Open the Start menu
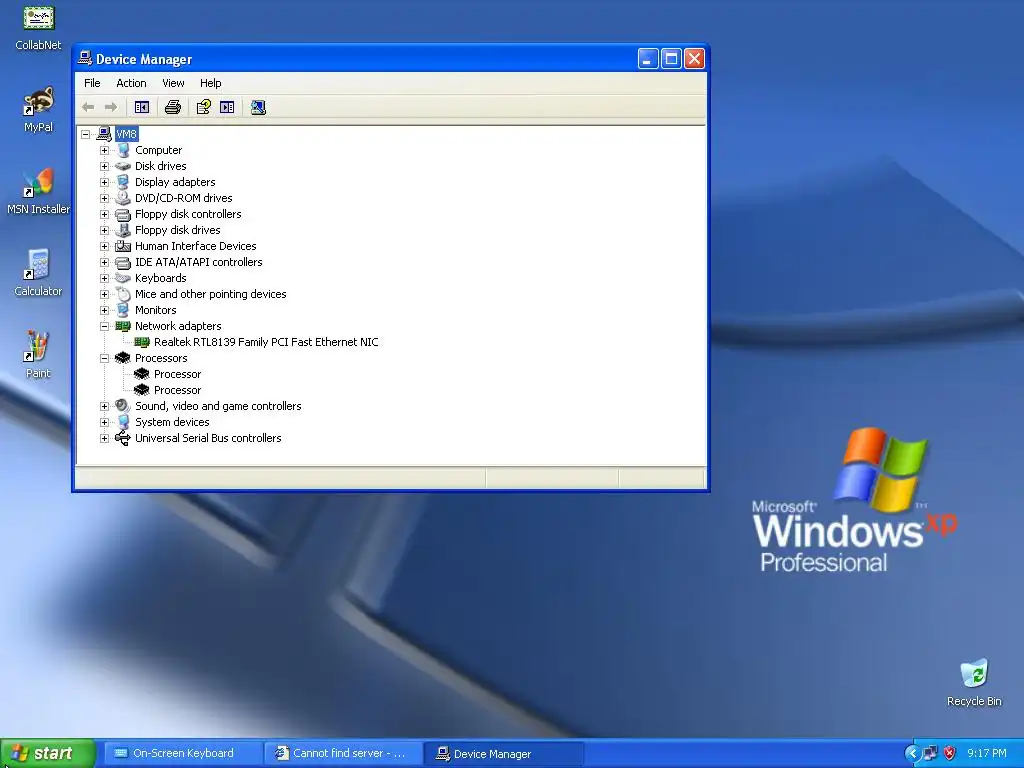This screenshot has height=768, width=1024. [x=48, y=753]
